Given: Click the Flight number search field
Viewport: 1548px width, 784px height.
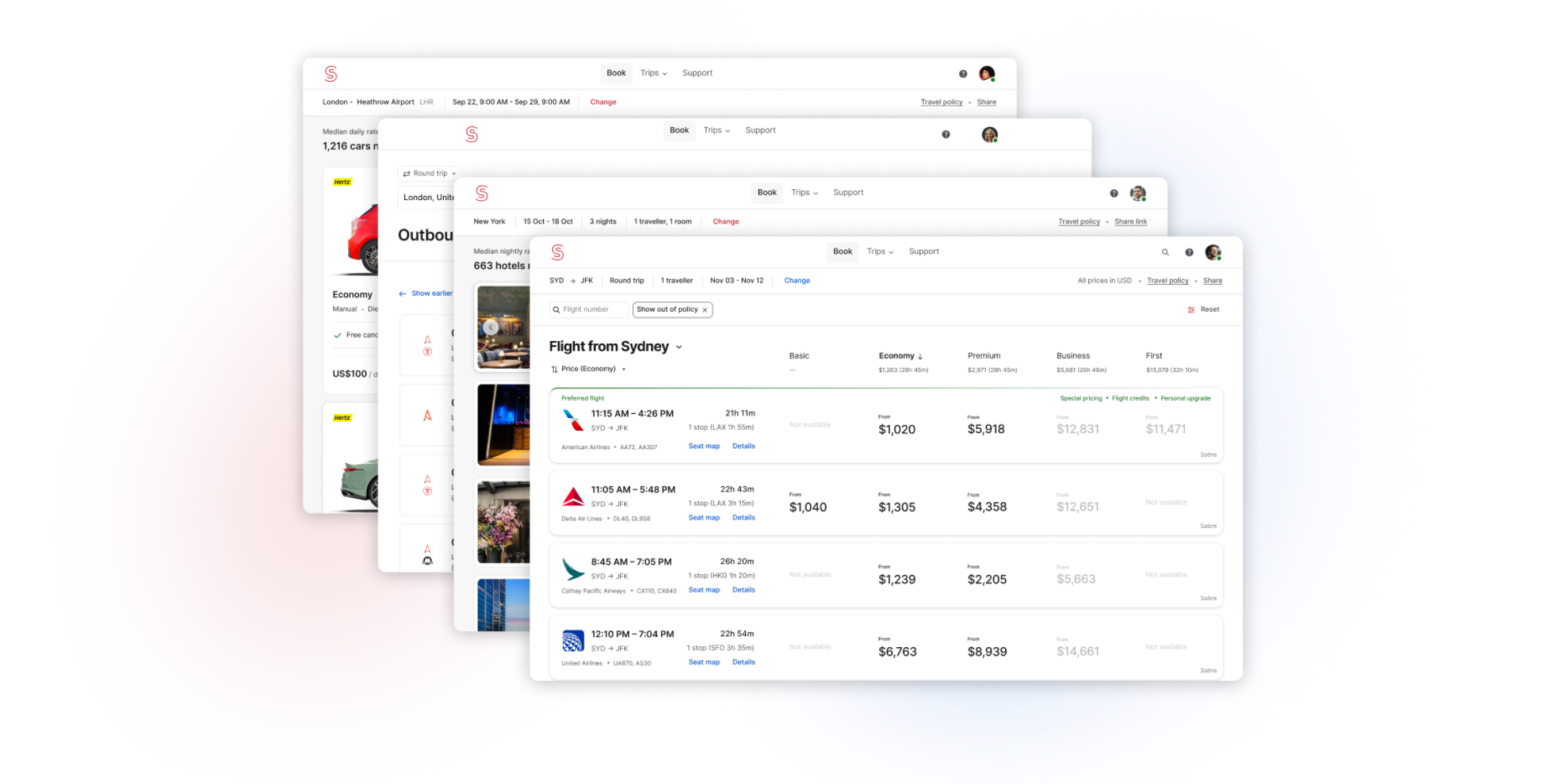Looking at the screenshot, I should [x=589, y=309].
